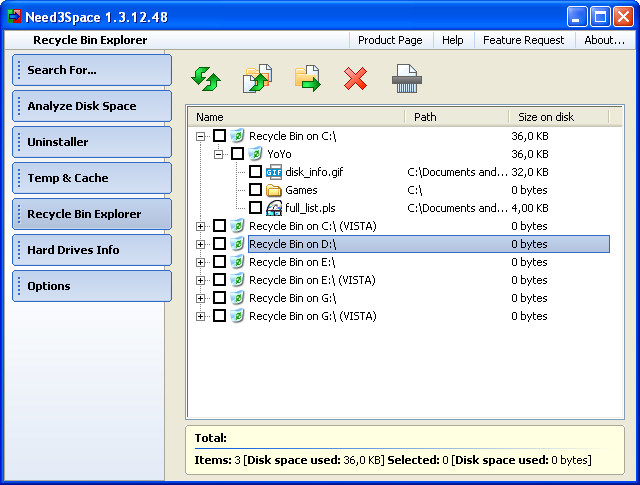Select the Recycle Bin Explorer sidebar button
640x485 pixels.
92,214
